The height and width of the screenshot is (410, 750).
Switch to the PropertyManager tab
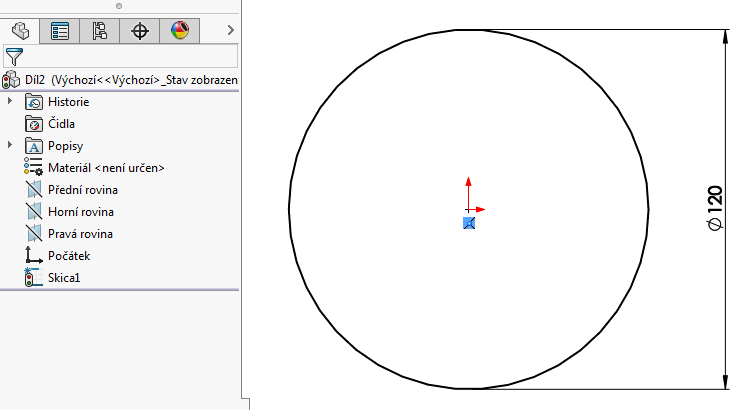pyautogui.click(x=60, y=31)
